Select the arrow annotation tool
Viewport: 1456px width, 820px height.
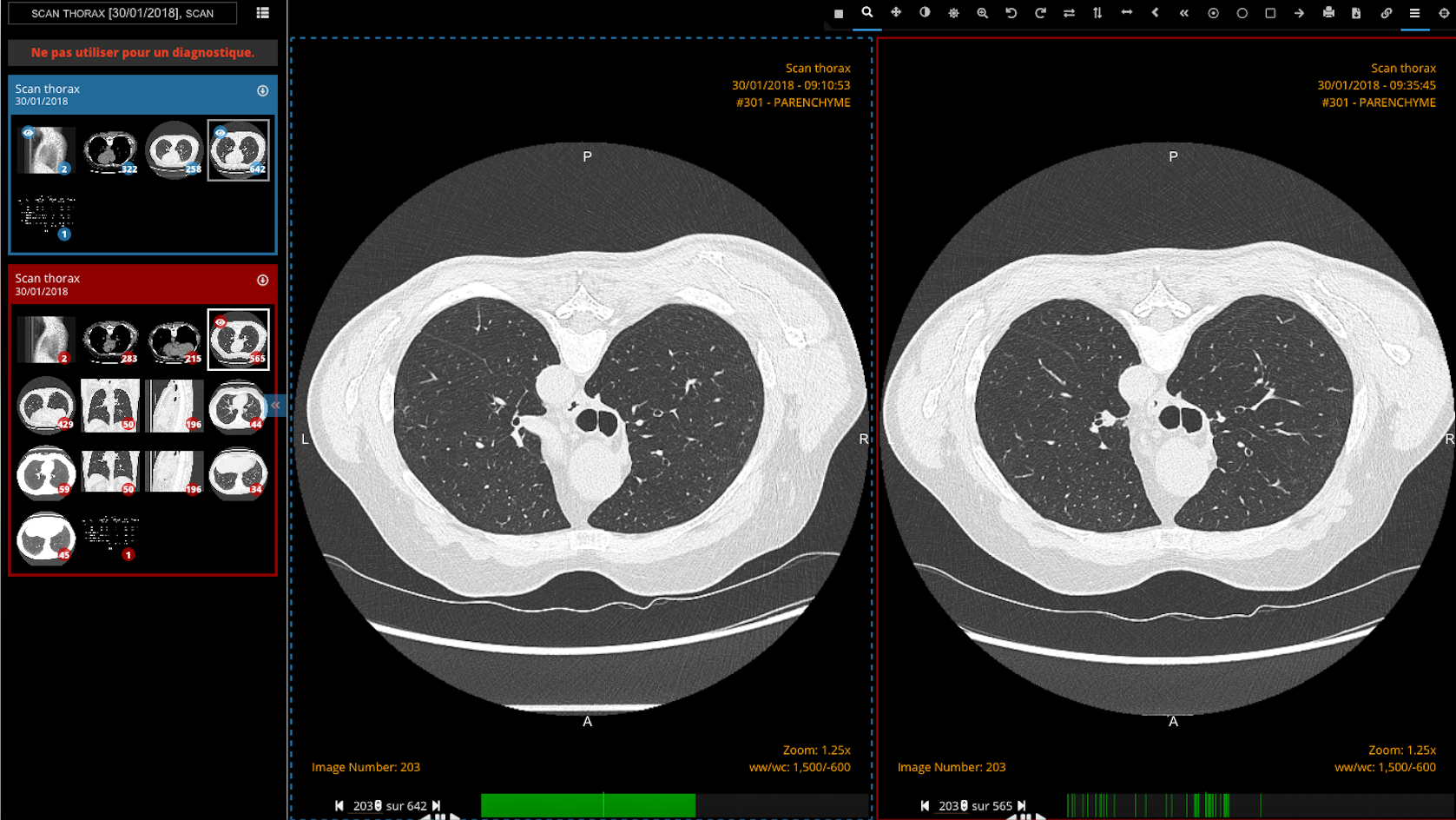1299,13
